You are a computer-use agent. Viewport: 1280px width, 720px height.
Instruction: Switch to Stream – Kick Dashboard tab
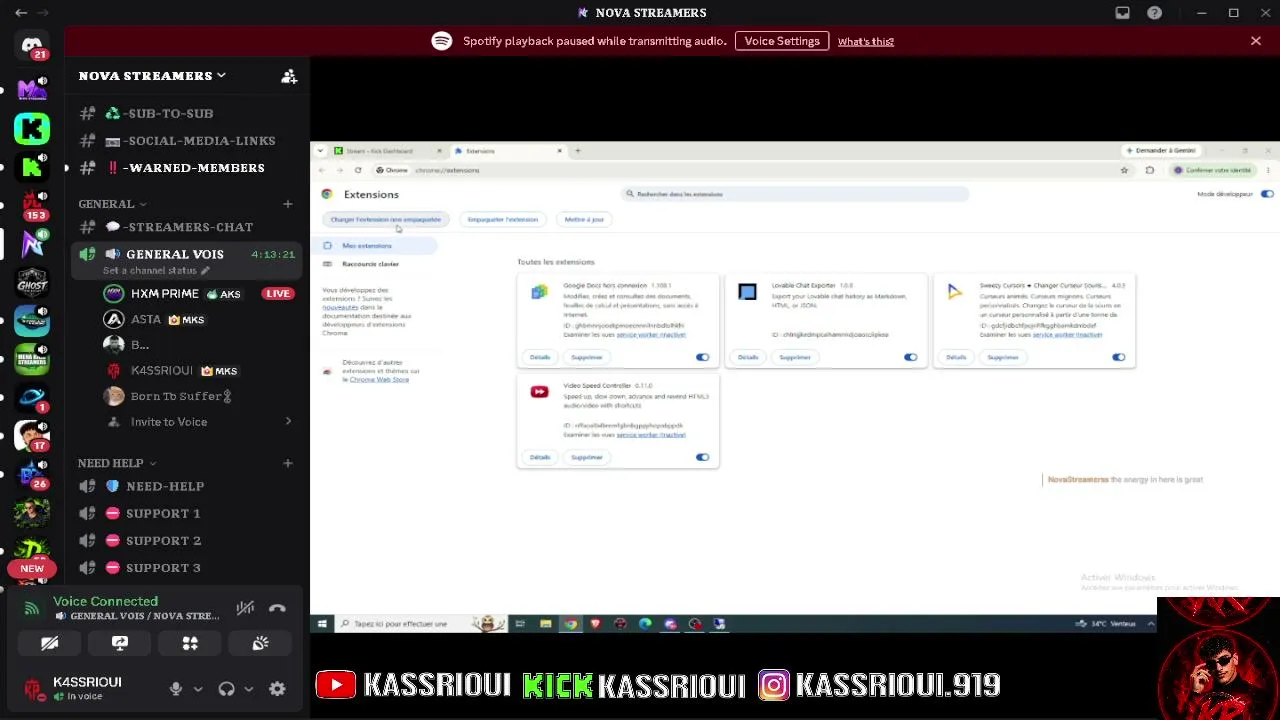388,151
